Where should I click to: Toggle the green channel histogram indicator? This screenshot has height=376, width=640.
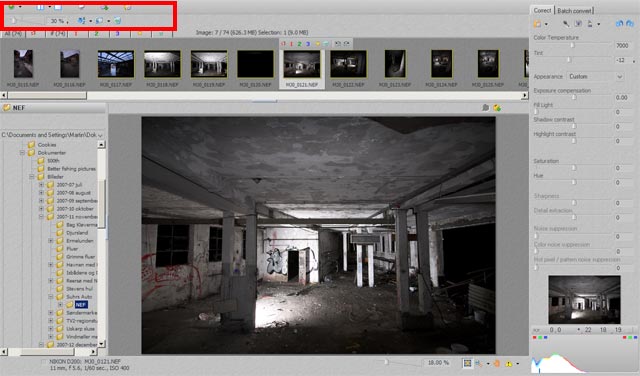point(540,338)
